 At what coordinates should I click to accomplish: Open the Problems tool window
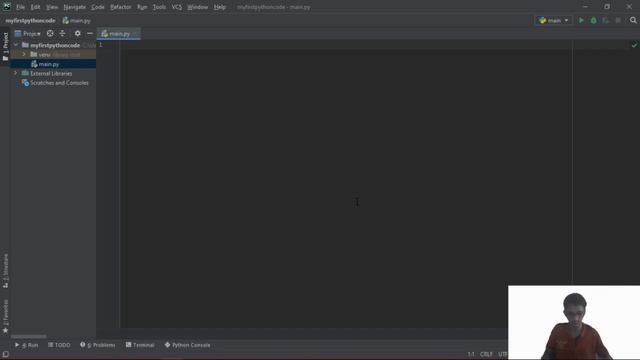coord(98,345)
